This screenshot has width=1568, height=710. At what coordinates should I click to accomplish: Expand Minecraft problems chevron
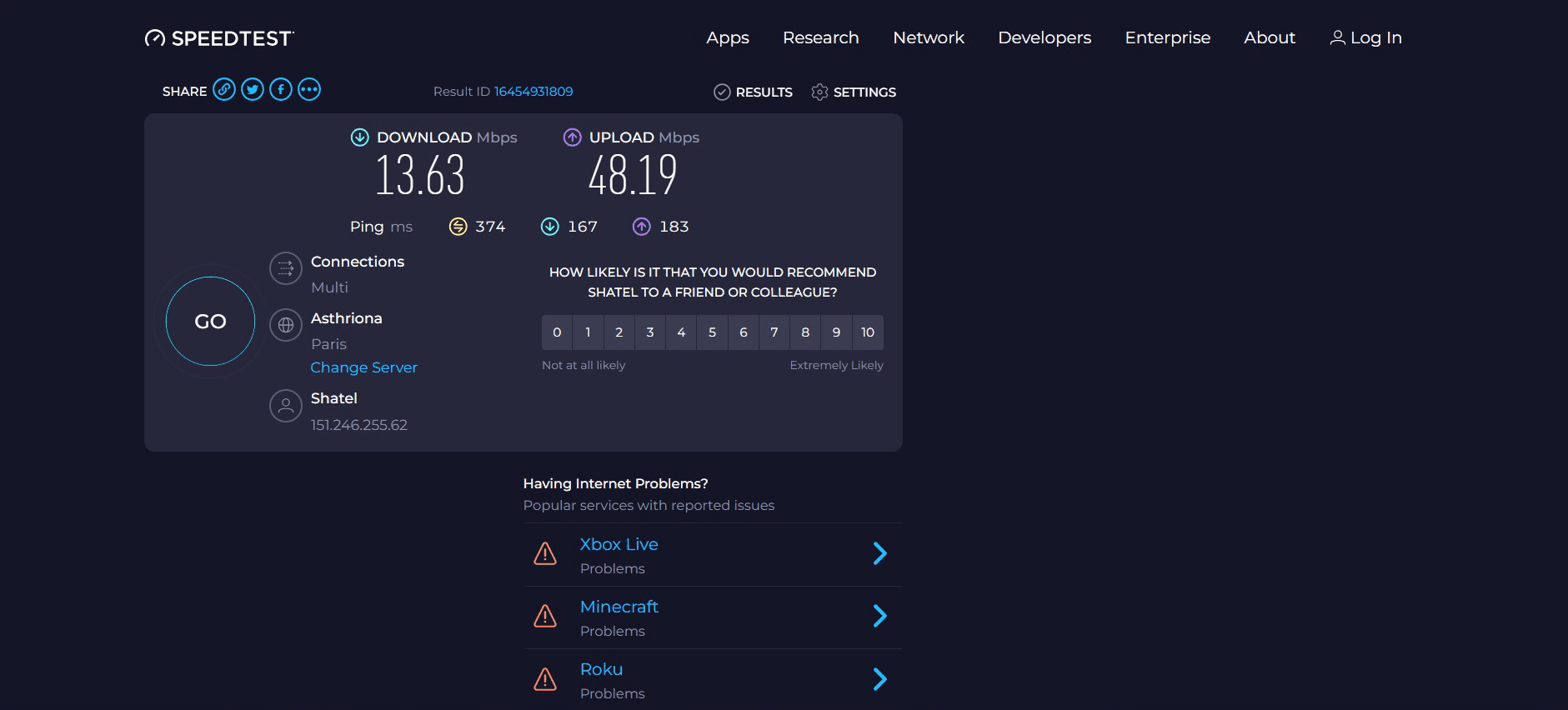tap(879, 616)
